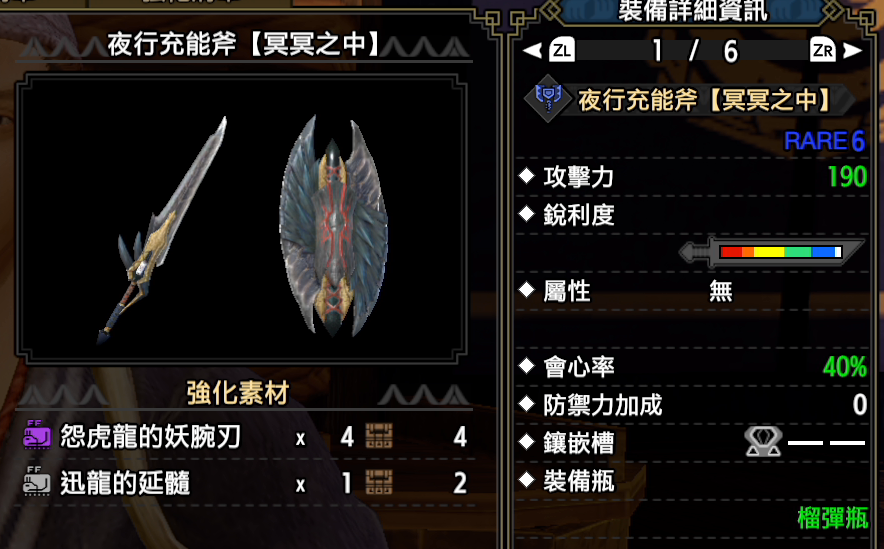The width and height of the screenshot is (884, 549).
Task: Click the purple 怨虎龍的妖腕刃 material icon
Action: point(37,436)
